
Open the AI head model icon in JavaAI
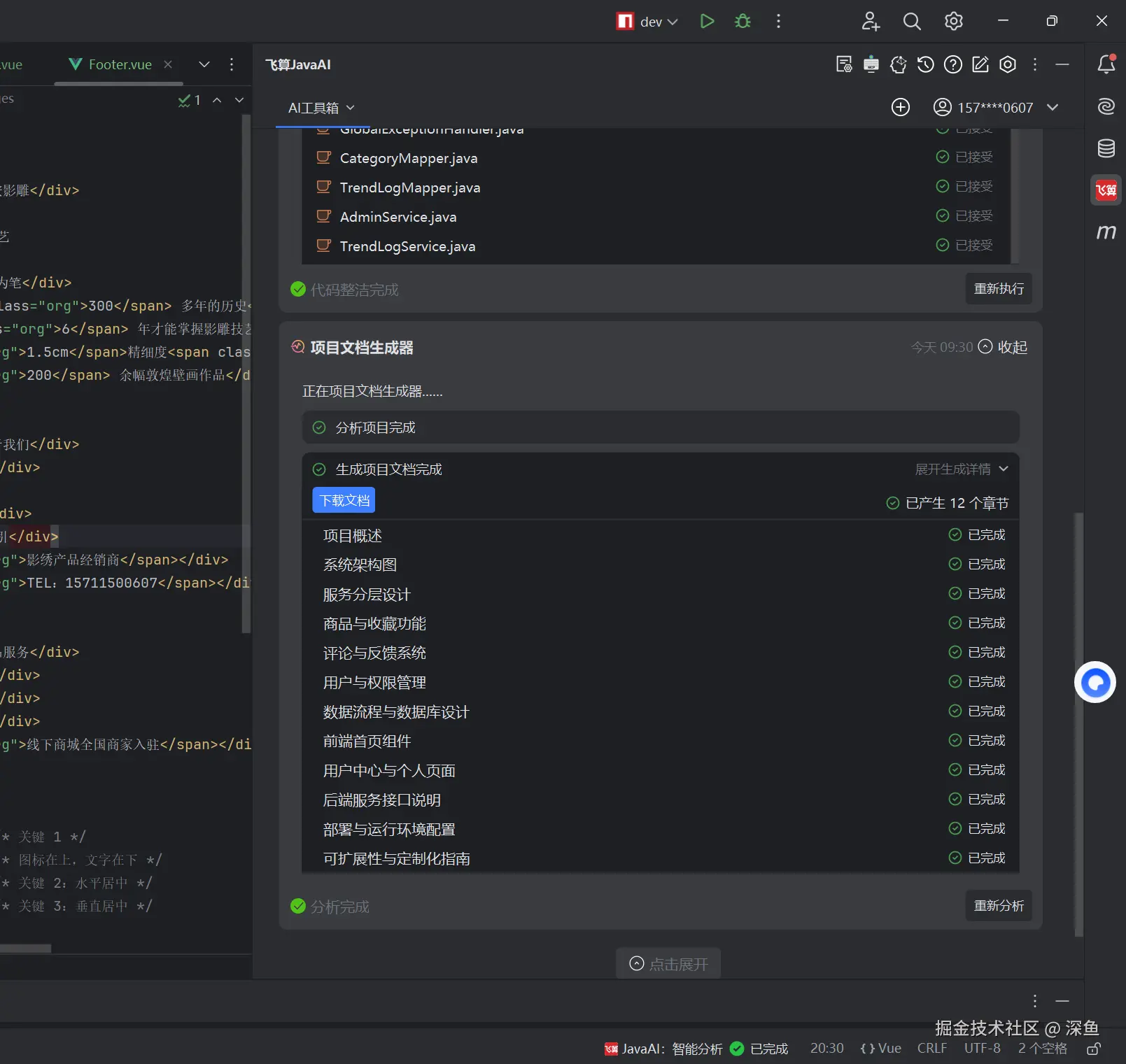[x=899, y=64]
